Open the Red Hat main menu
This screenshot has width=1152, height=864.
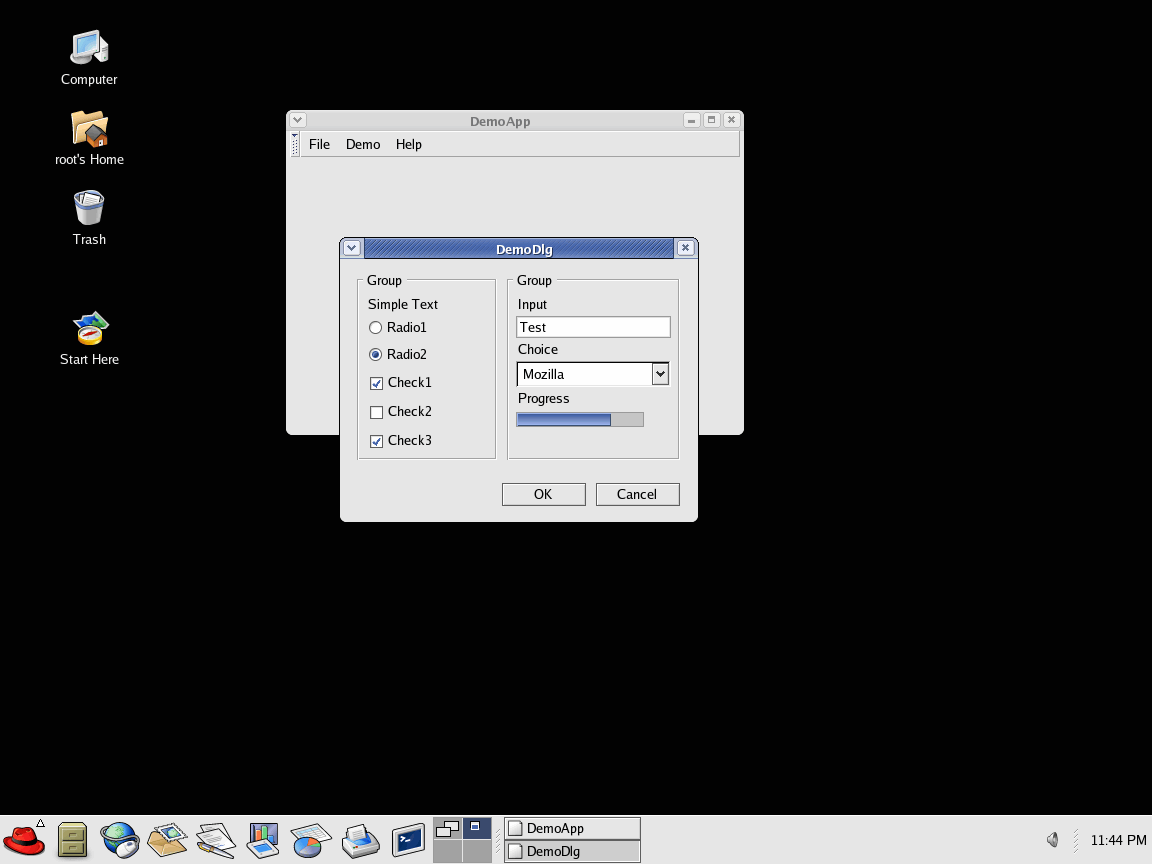(25, 840)
